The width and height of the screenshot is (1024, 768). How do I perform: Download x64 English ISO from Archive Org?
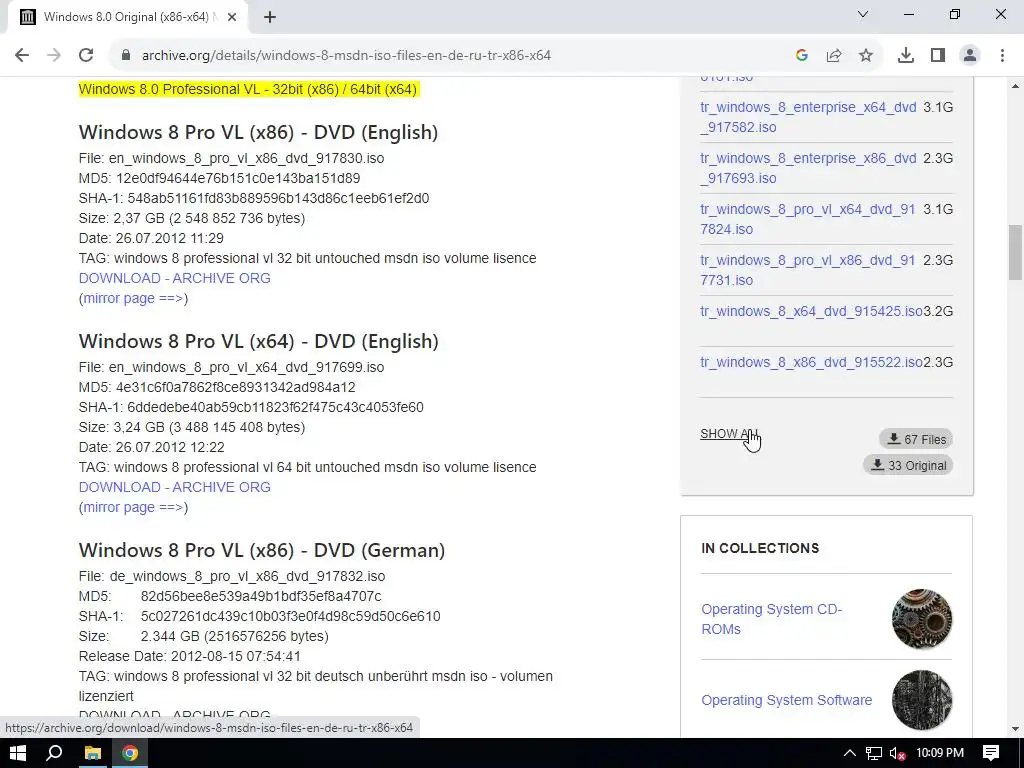click(x=174, y=487)
